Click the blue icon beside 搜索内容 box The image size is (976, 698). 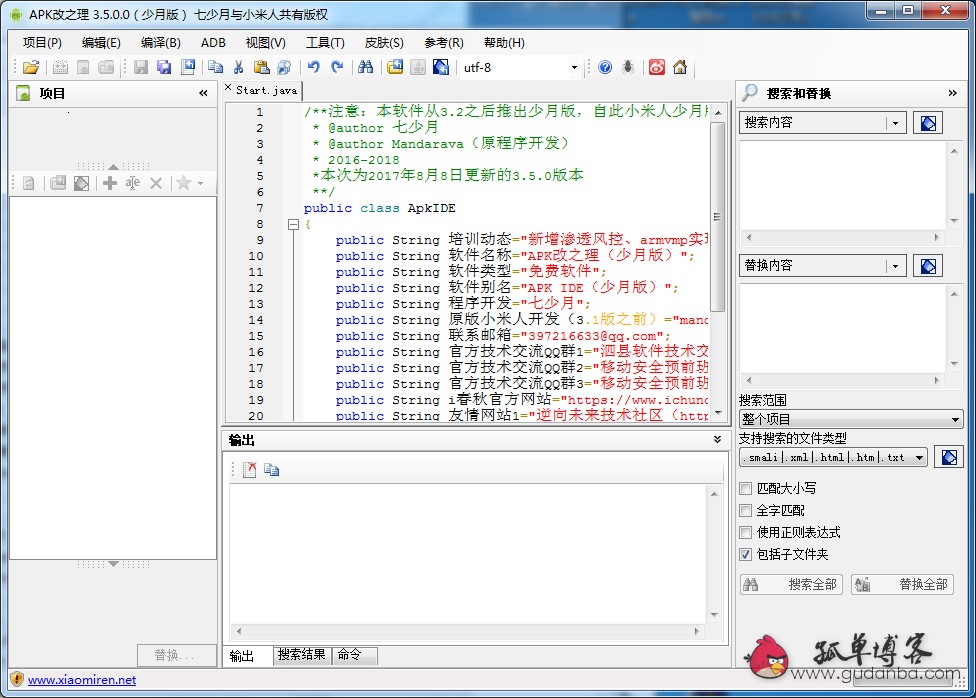[x=927, y=123]
